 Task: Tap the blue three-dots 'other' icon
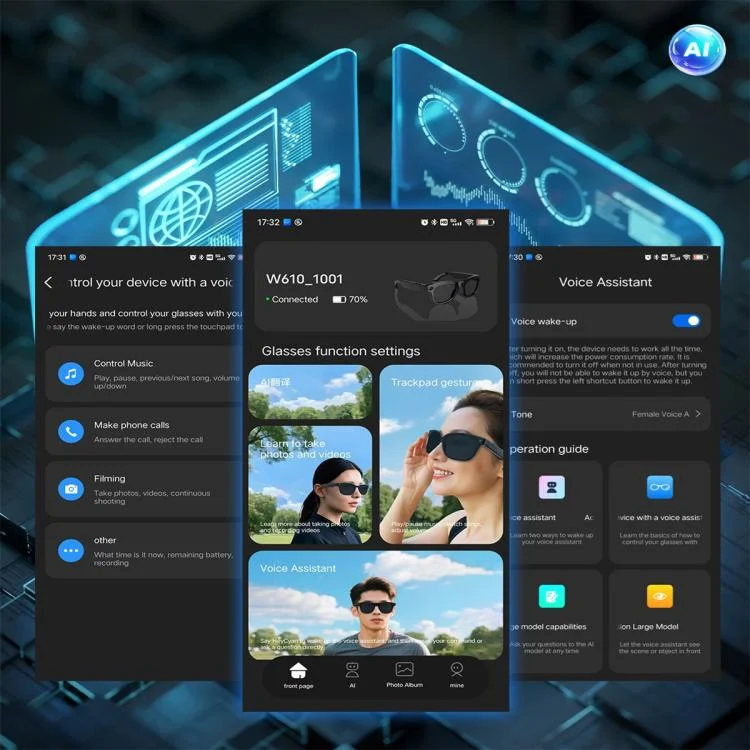pyautogui.click(x=71, y=549)
